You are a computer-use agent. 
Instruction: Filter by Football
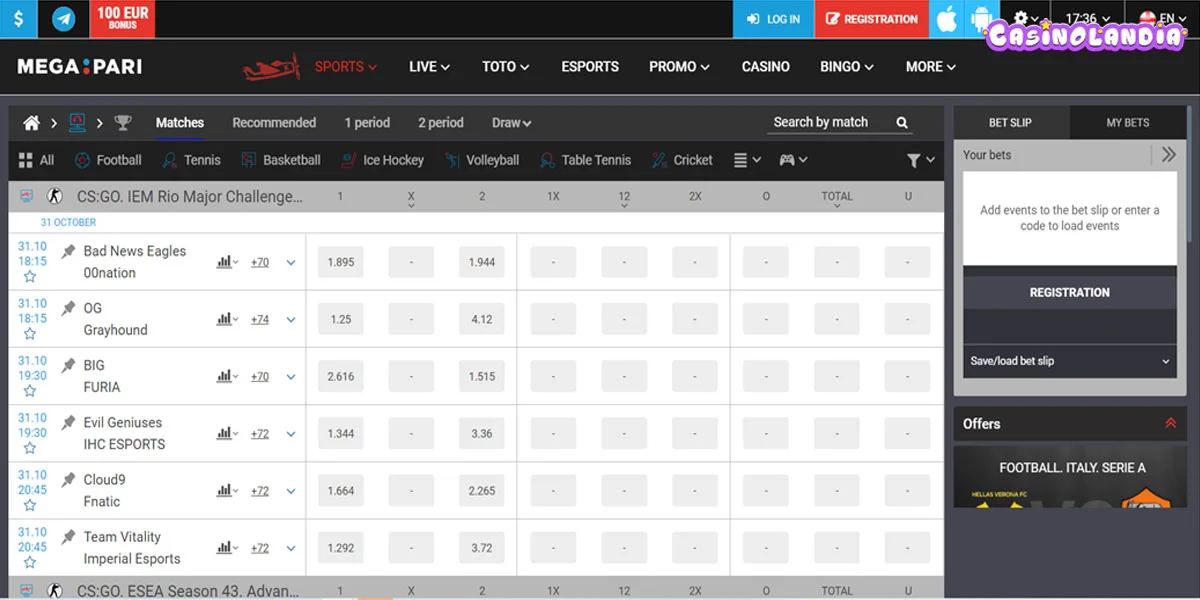click(x=107, y=160)
